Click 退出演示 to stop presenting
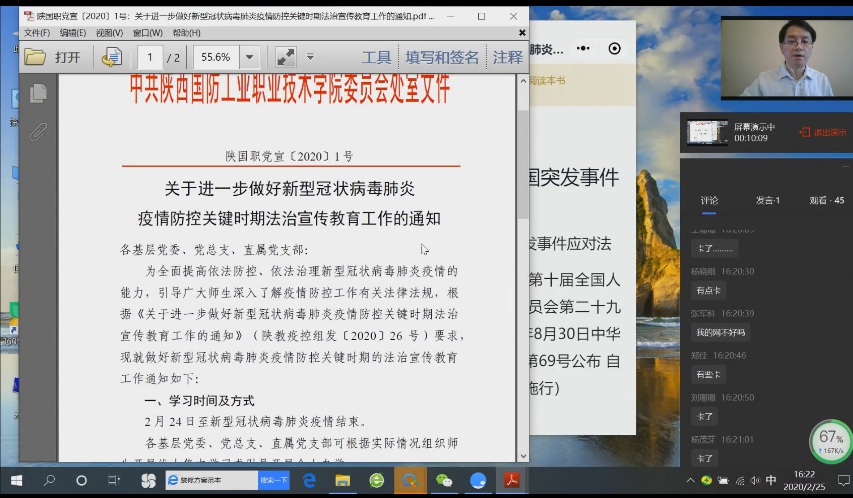Screen dimensions: 853x498 (821, 132)
